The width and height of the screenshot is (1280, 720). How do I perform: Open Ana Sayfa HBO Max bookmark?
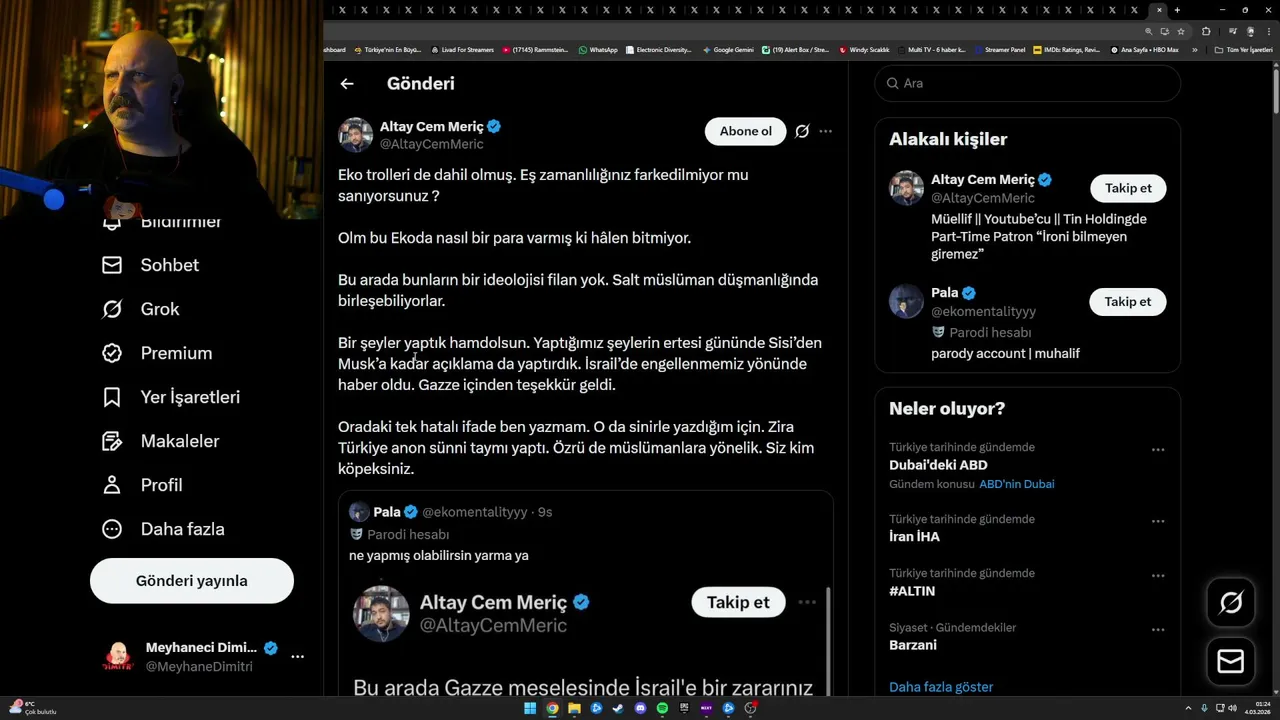tap(1145, 49)
